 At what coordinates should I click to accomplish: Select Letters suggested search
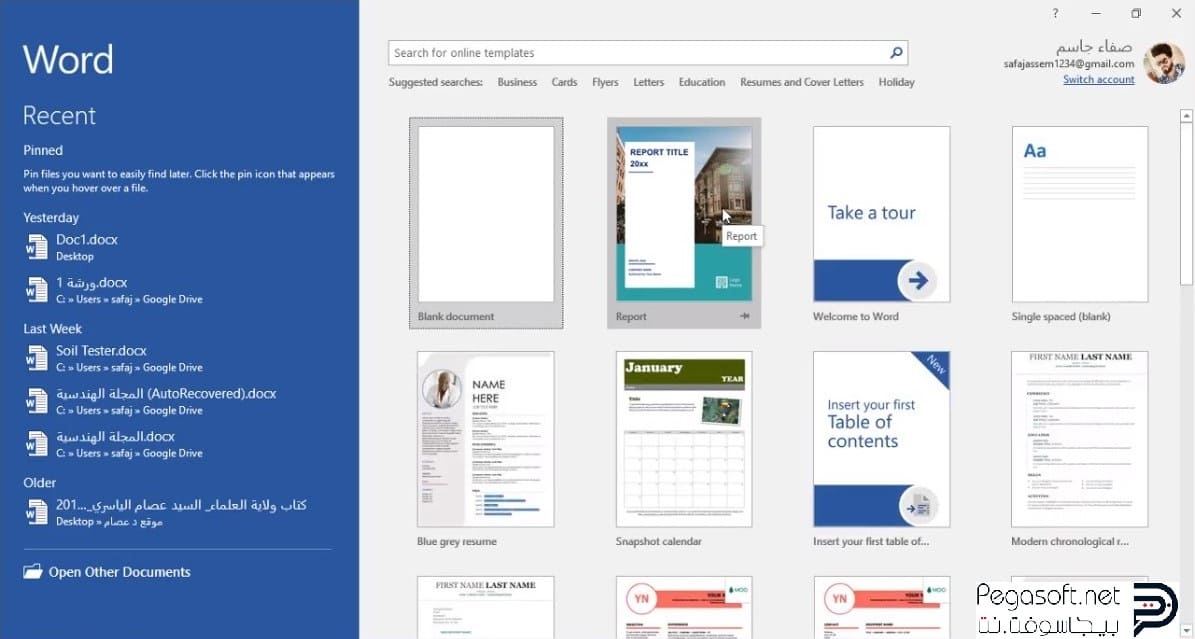649,82
